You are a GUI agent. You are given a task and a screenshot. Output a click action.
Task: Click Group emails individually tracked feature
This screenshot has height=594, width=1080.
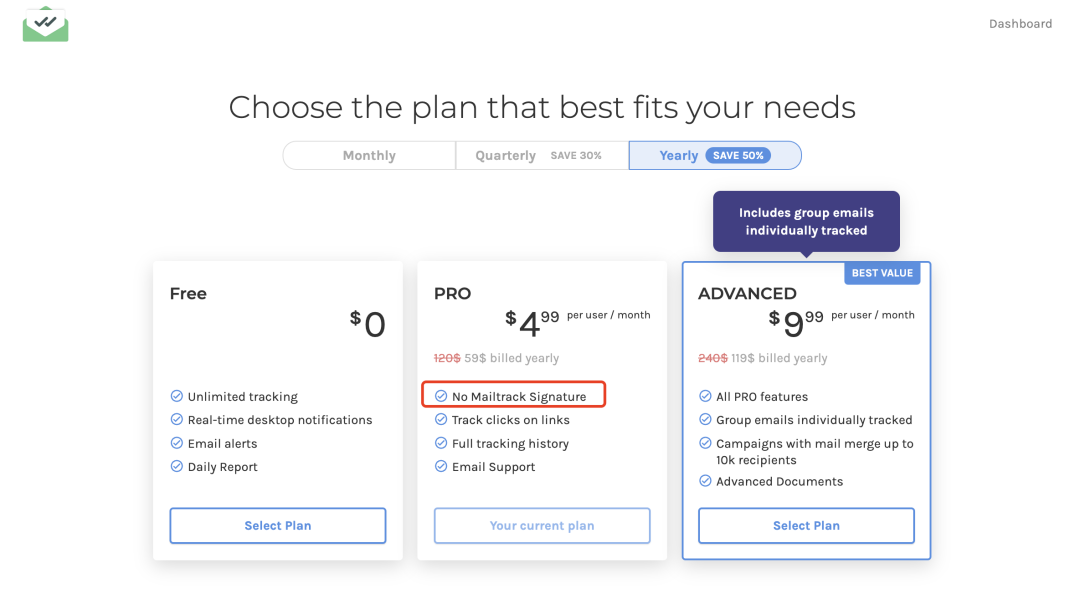[814, 420]
